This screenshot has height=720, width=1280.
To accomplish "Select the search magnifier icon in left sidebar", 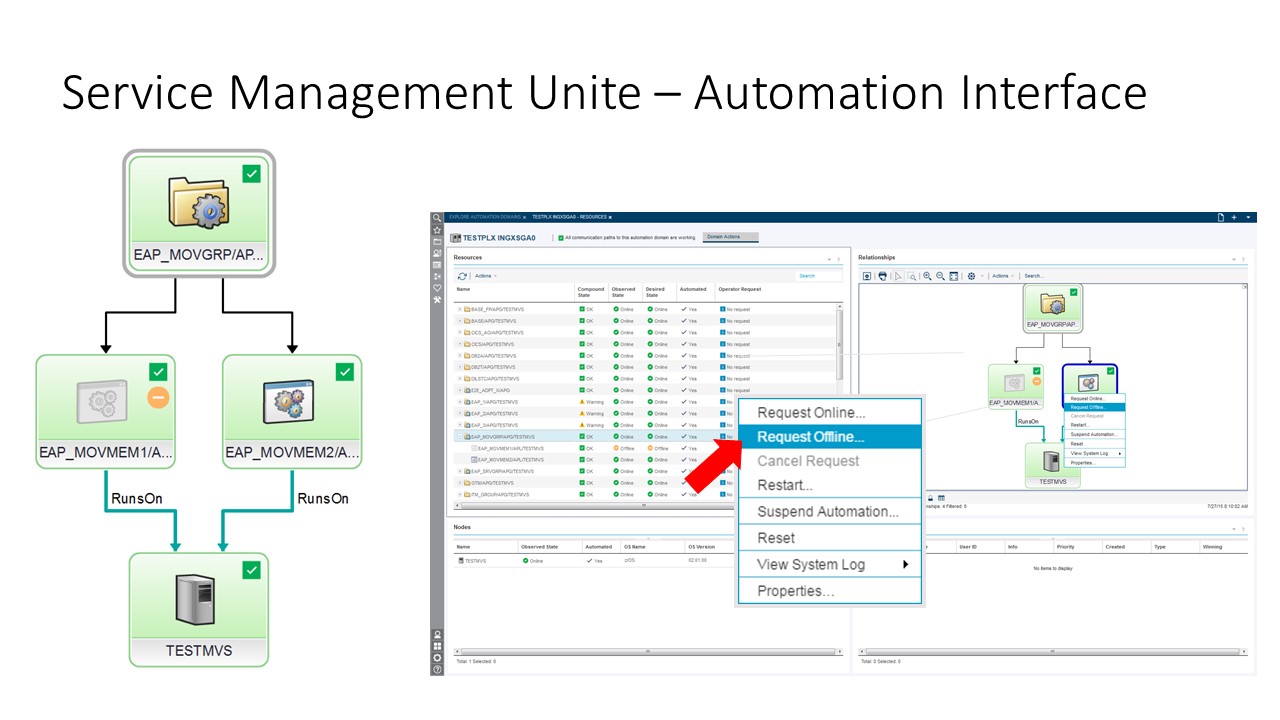I will [437, 216].
